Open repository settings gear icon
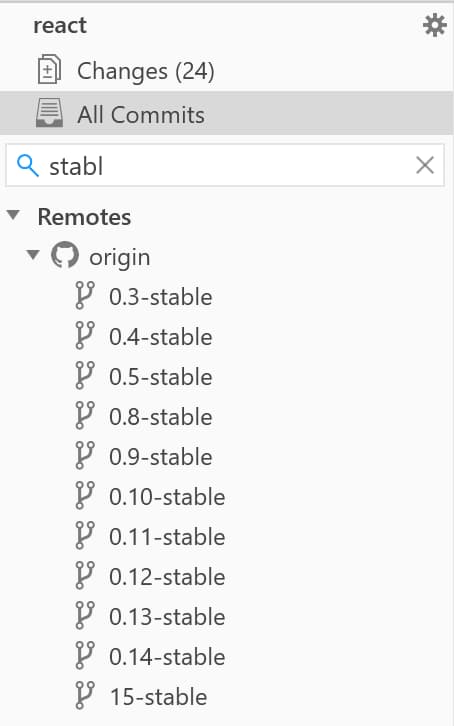This screenshot has width=454, height=726. (435, 25)
